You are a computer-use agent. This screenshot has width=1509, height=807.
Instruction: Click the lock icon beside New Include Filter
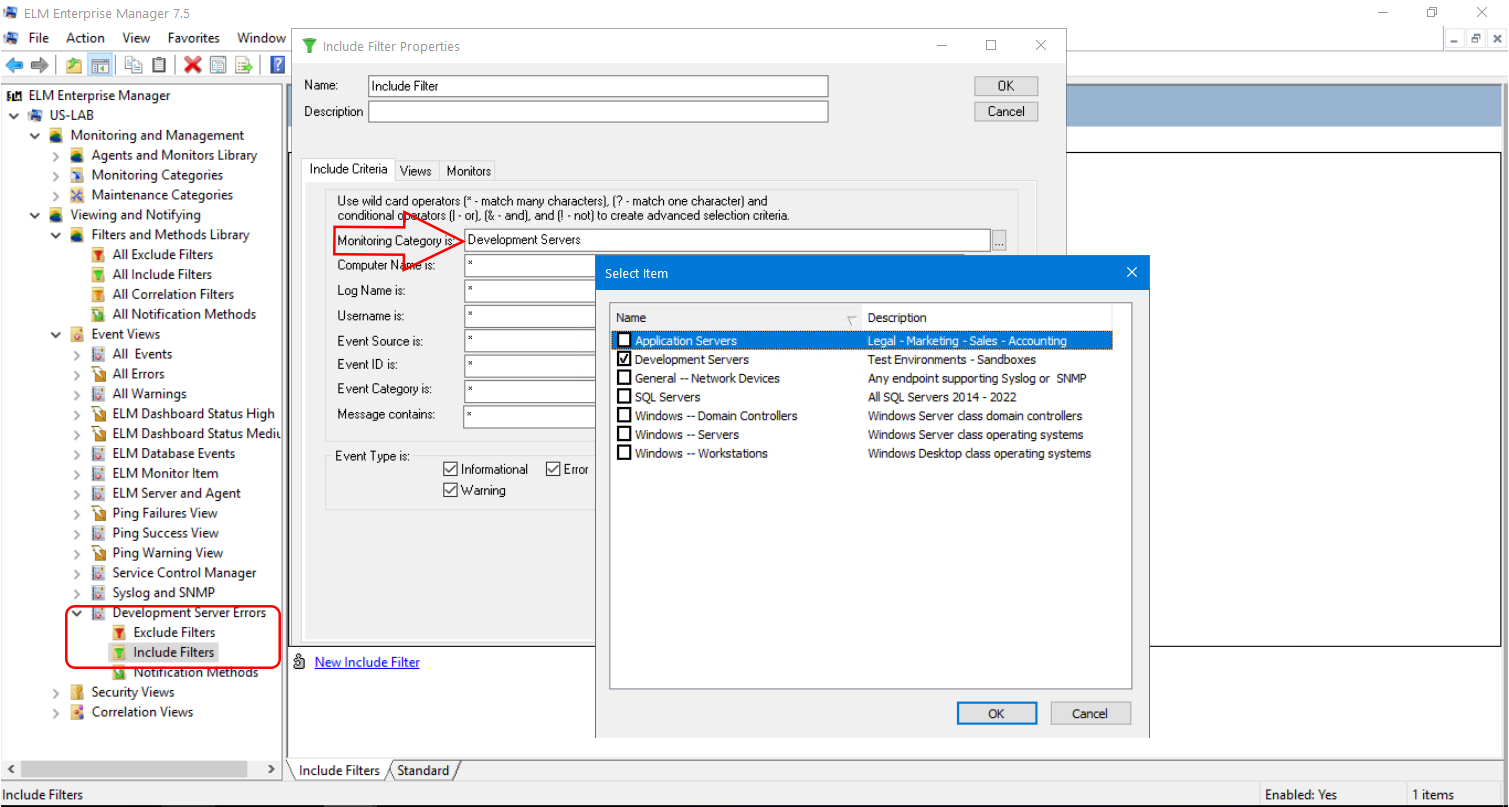pos(299,662)
